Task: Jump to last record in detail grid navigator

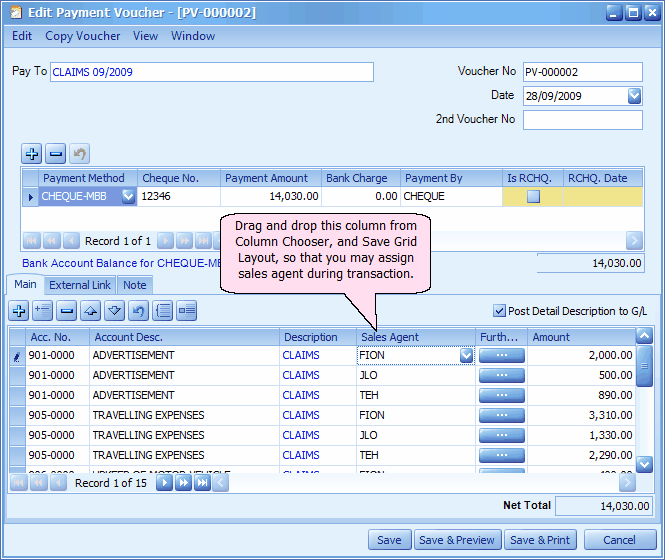Action: [201, 483]
